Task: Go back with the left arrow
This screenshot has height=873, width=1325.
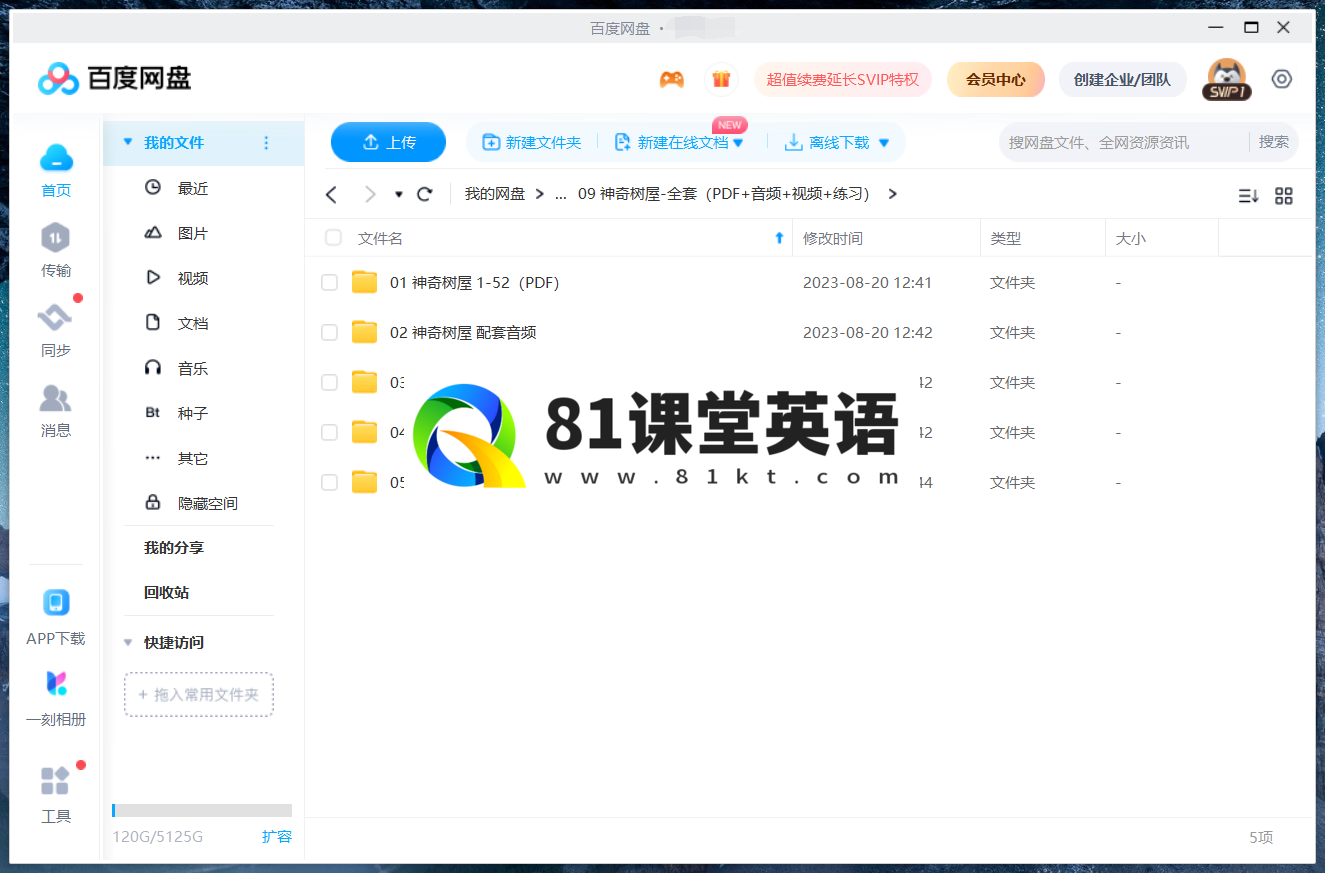Action: pos(332,194)
